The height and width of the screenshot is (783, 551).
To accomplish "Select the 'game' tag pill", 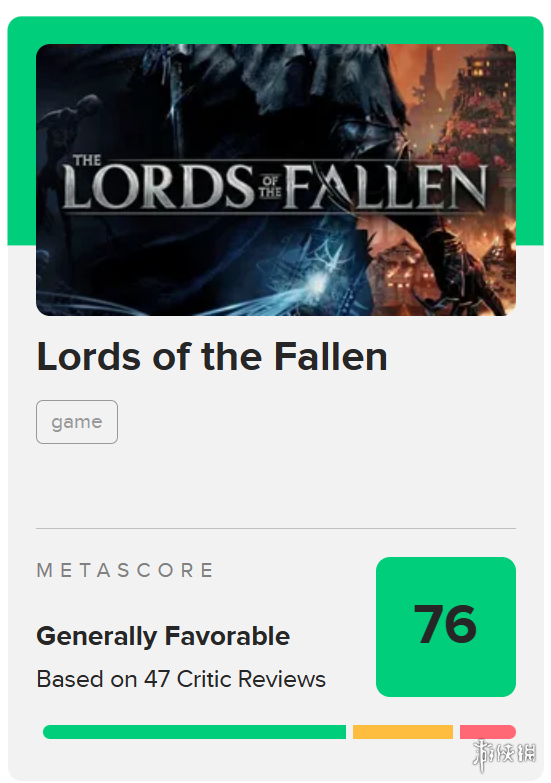I will point(77,422).
